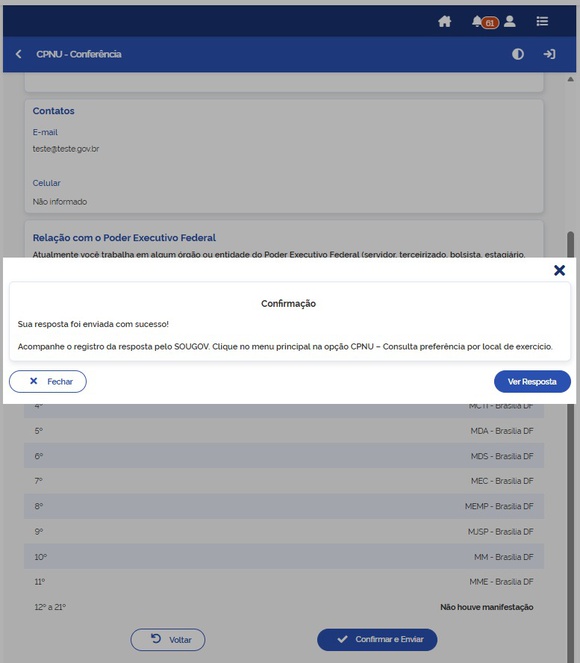This screenshot has height=663, width=580.
Task: Open the main menu list icon
Action: click(x=542, y=21)
